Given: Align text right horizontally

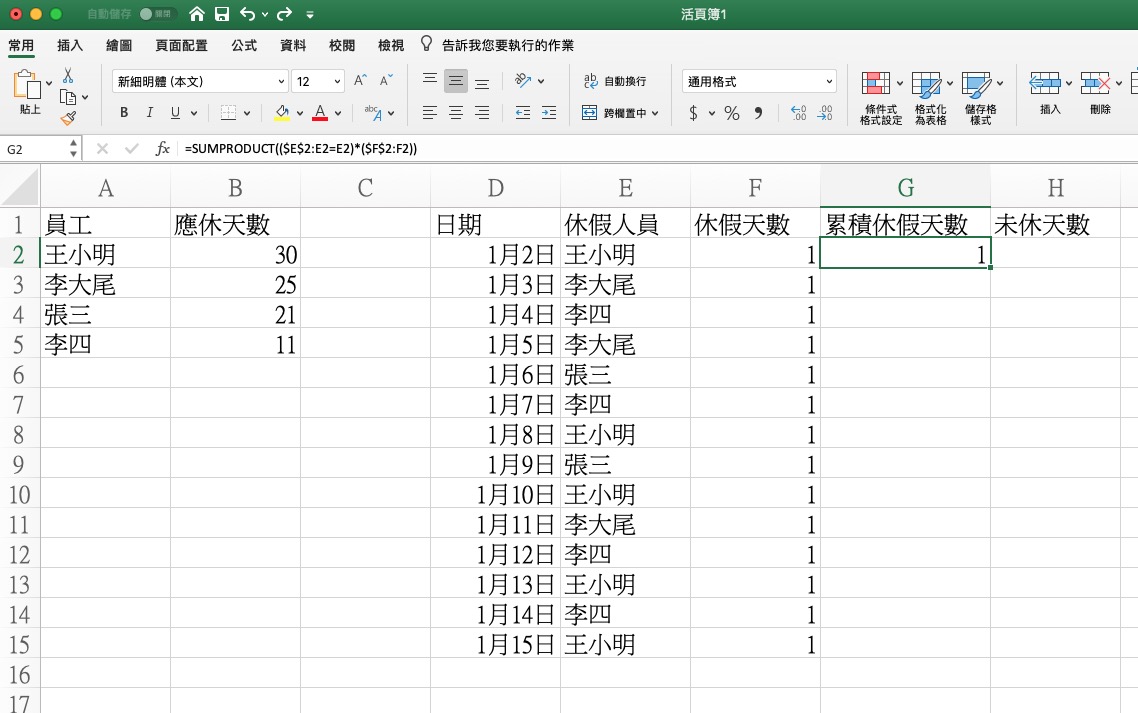Looking at the screenshot, I should click(x=482, y=113).
